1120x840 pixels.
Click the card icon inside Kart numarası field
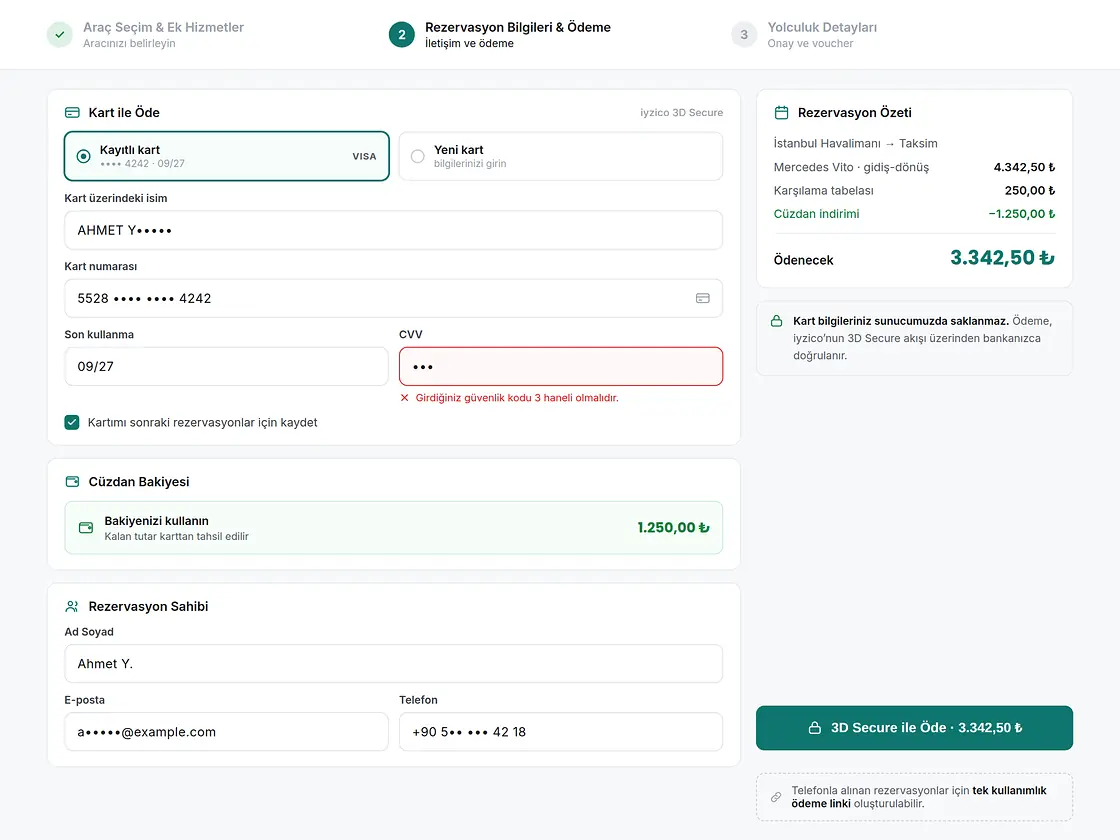click(703, 298)
